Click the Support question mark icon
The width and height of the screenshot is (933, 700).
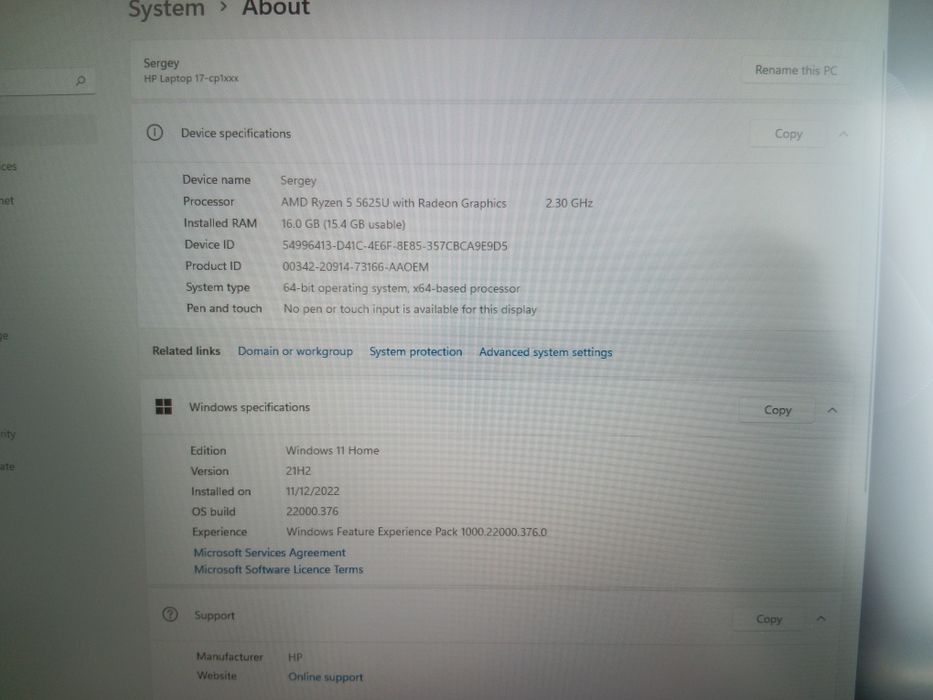point(170,614)
